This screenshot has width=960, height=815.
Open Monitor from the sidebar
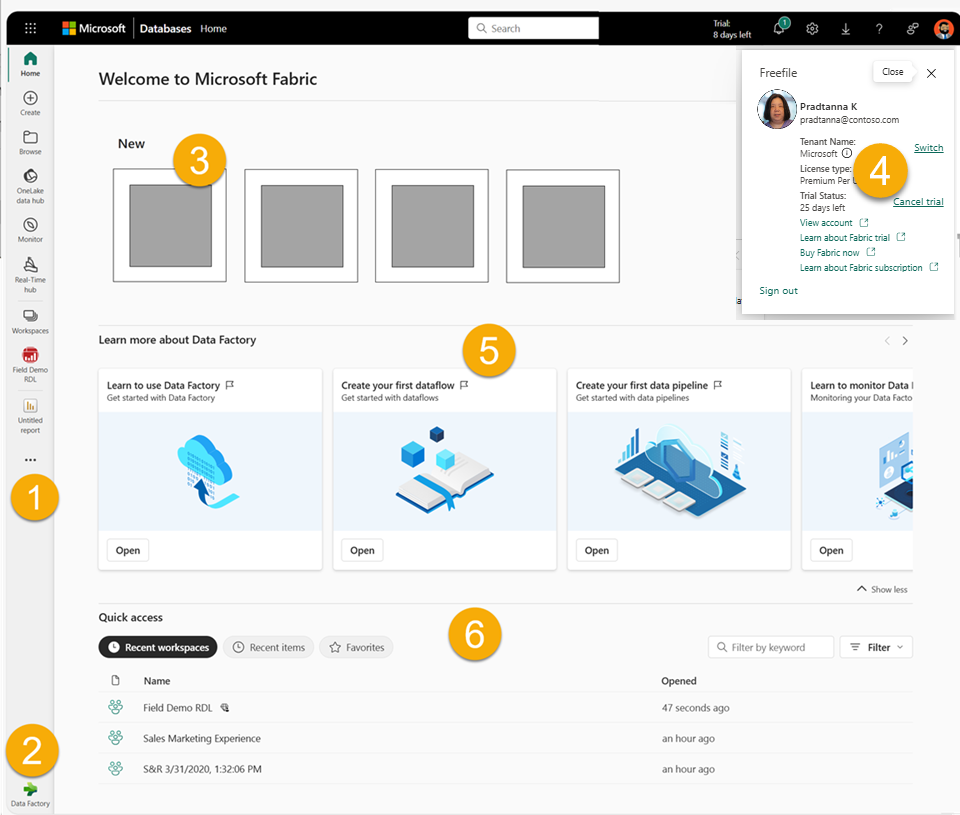(30, 230)
